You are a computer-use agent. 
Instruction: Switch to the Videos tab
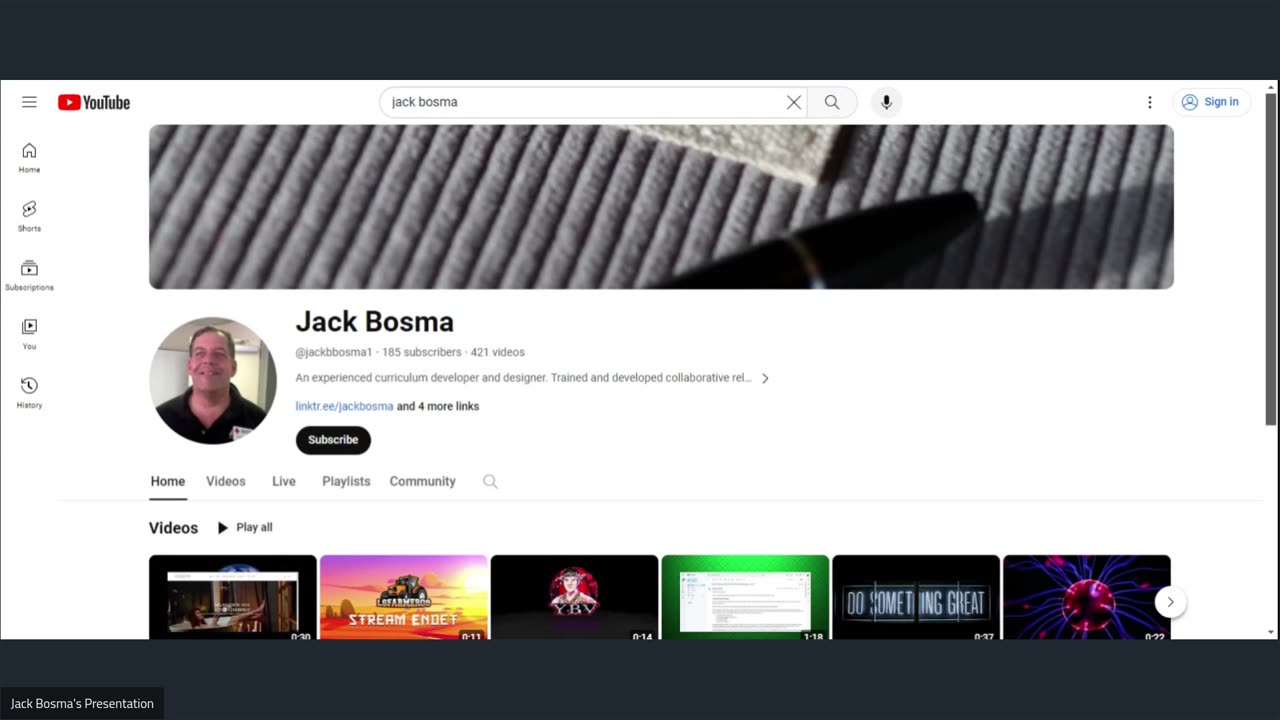tap(226, 481)
